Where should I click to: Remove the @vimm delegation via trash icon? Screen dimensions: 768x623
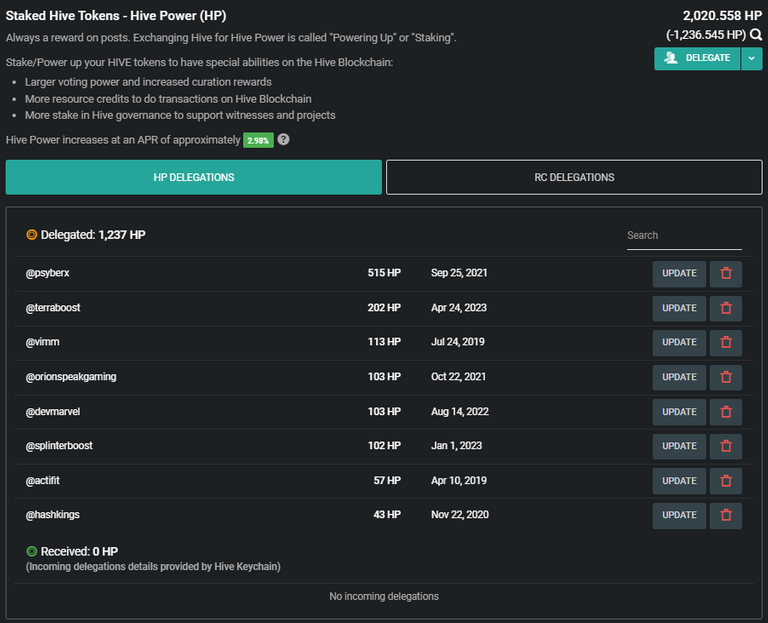coord(726,342)
